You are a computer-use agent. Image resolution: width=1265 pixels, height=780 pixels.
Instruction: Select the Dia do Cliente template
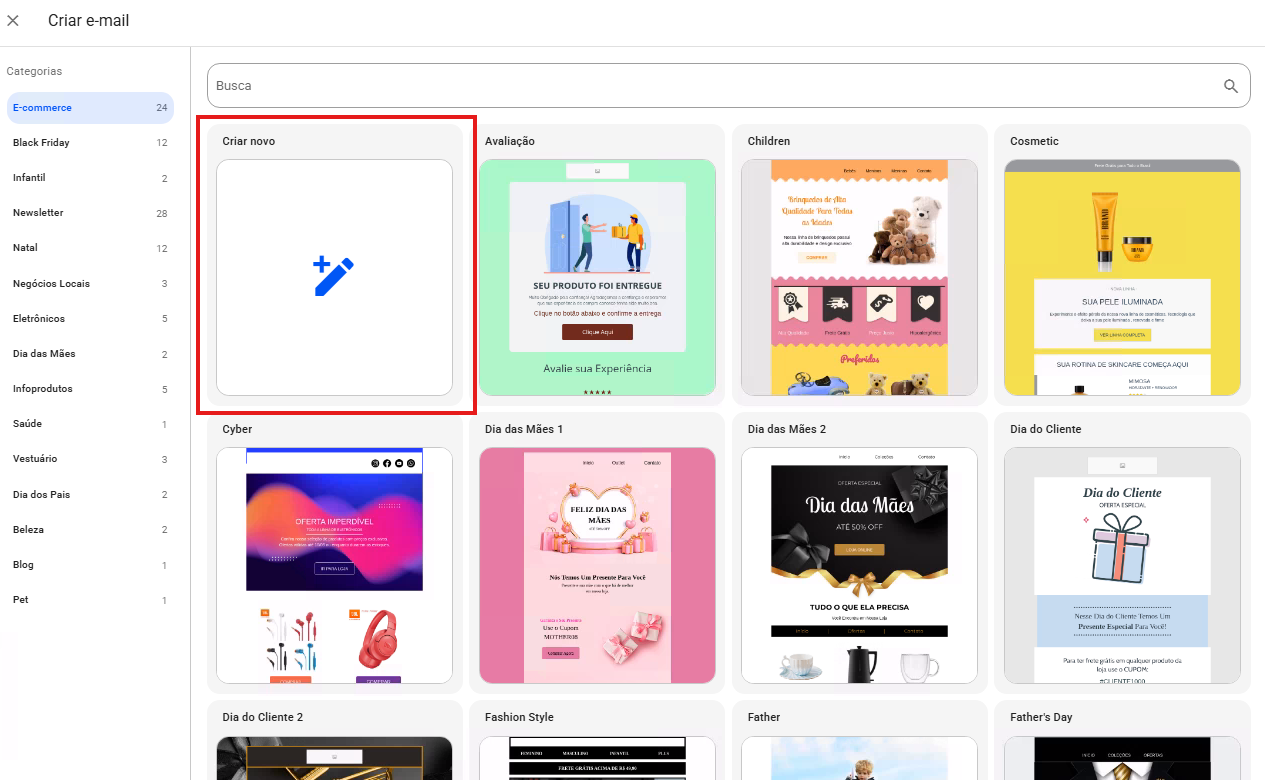pos(1122,565)
